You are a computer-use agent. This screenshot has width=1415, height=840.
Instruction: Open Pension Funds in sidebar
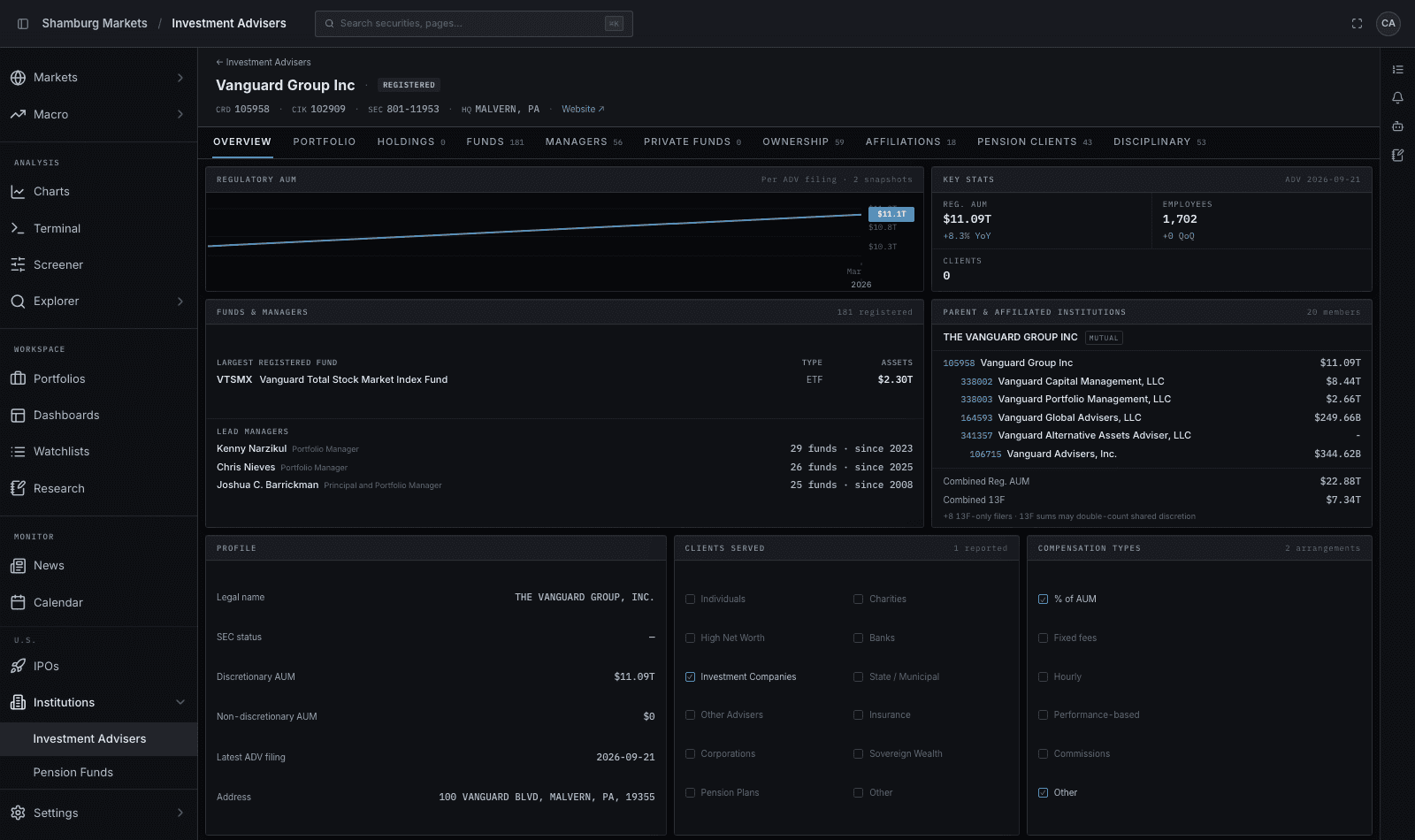tap(73, 773)
